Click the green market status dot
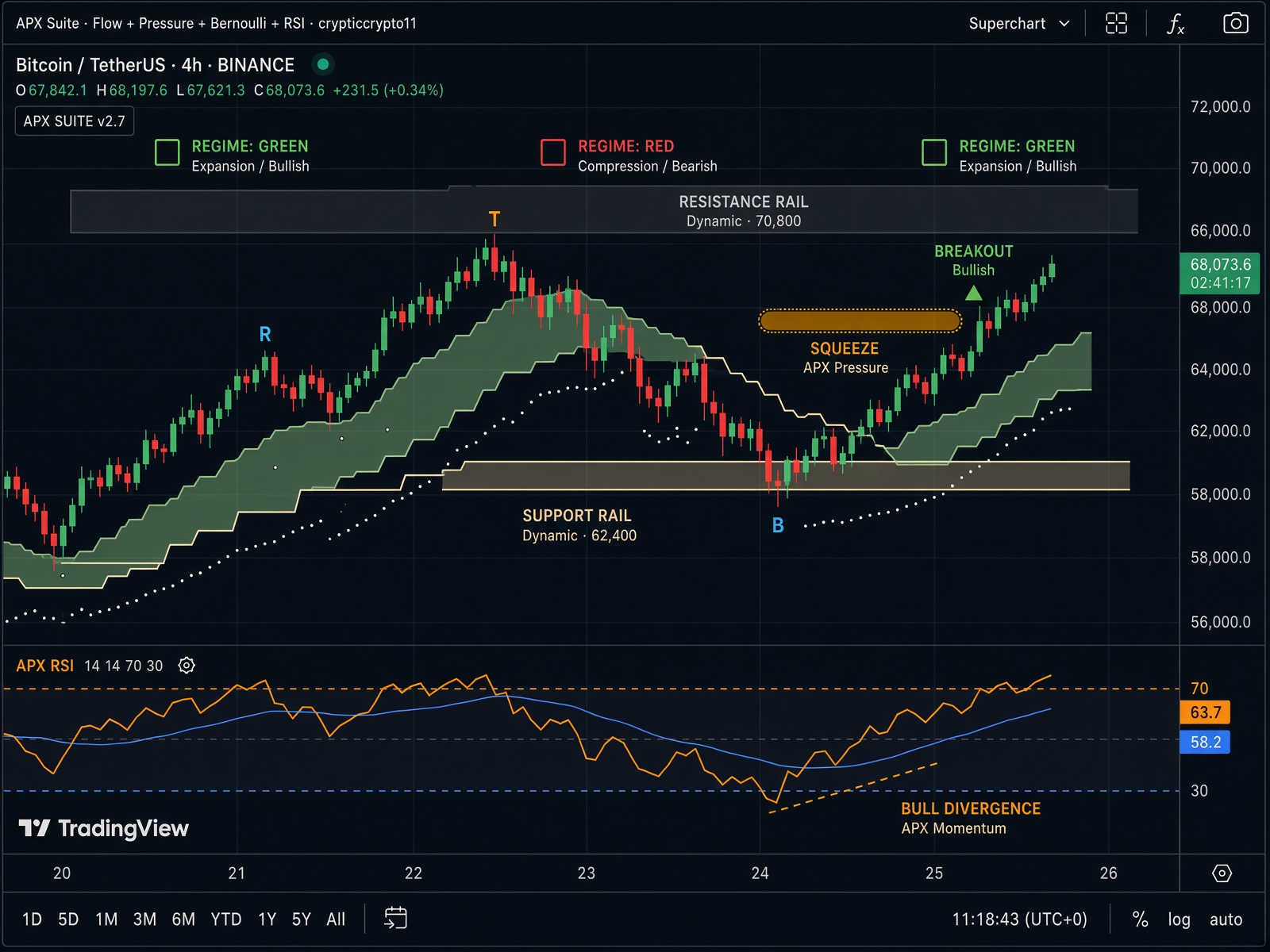Image resolution: width=1270 pixels, height=952 pixels. pyautogui.click(x=323, y=64)
